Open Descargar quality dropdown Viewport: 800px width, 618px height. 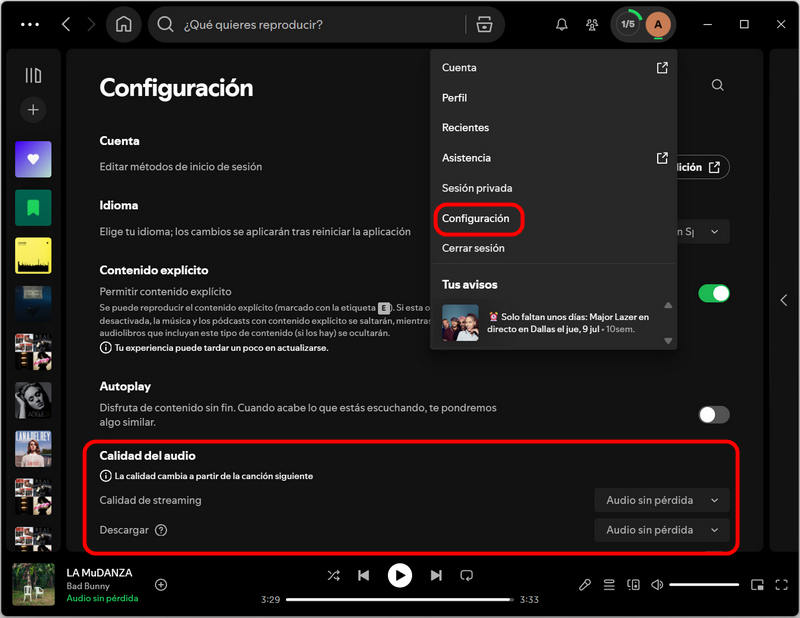point(662,530)
